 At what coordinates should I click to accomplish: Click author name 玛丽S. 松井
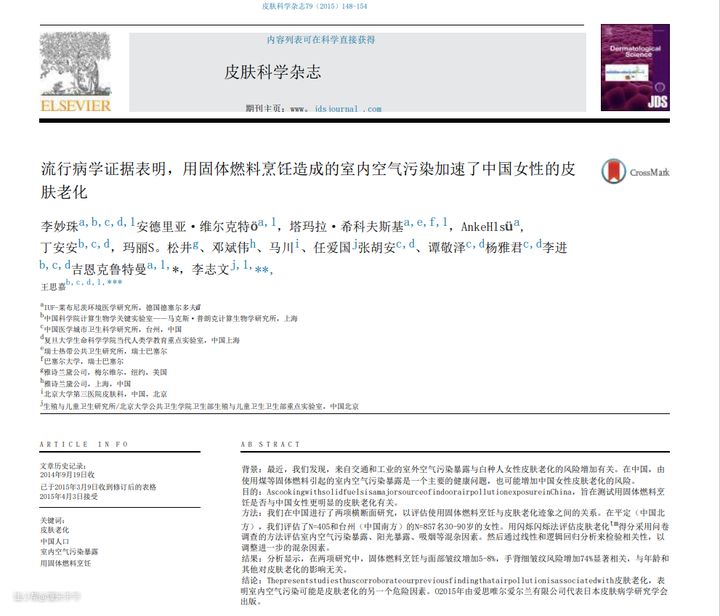pos(158,247)
